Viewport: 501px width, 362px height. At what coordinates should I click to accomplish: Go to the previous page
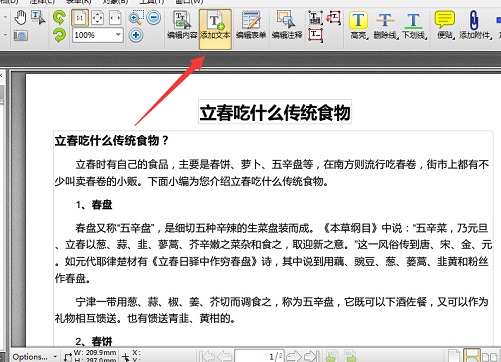tap(226, 357)
